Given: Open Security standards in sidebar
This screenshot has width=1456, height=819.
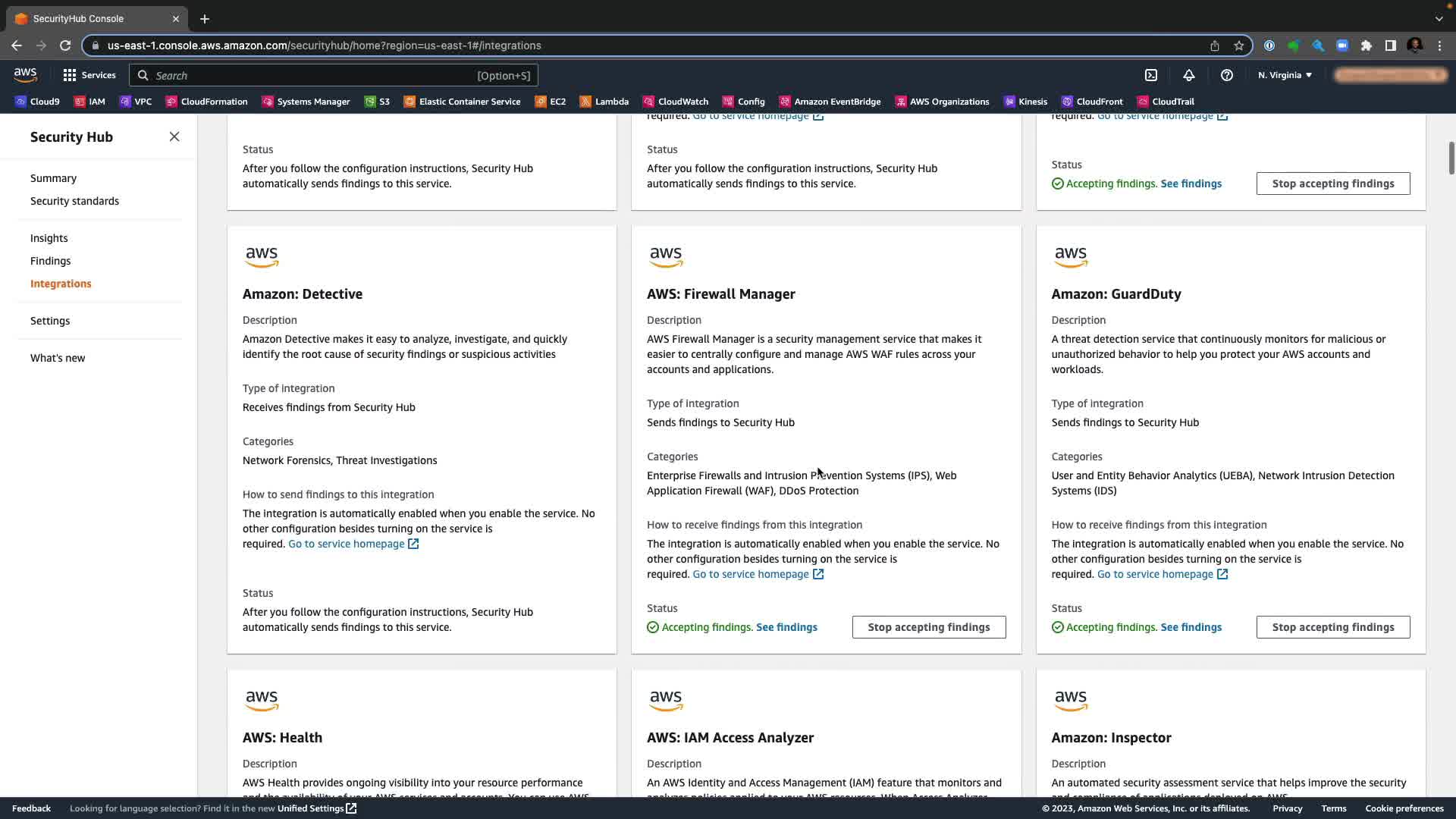Looking at the screenshot, I should pyautogui.click(x=74, y=201).
